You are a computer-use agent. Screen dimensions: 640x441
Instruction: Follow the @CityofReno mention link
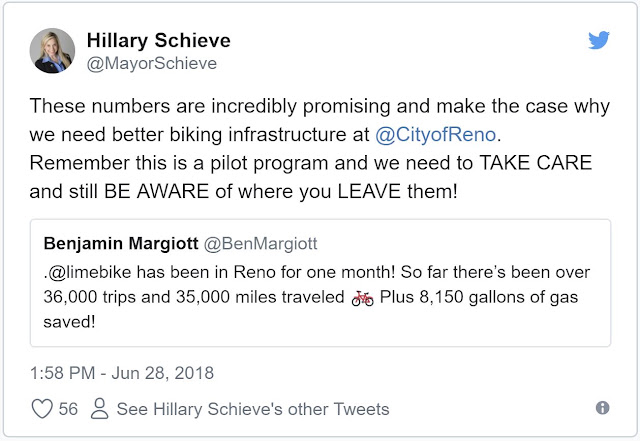click(x=436, y=134)
